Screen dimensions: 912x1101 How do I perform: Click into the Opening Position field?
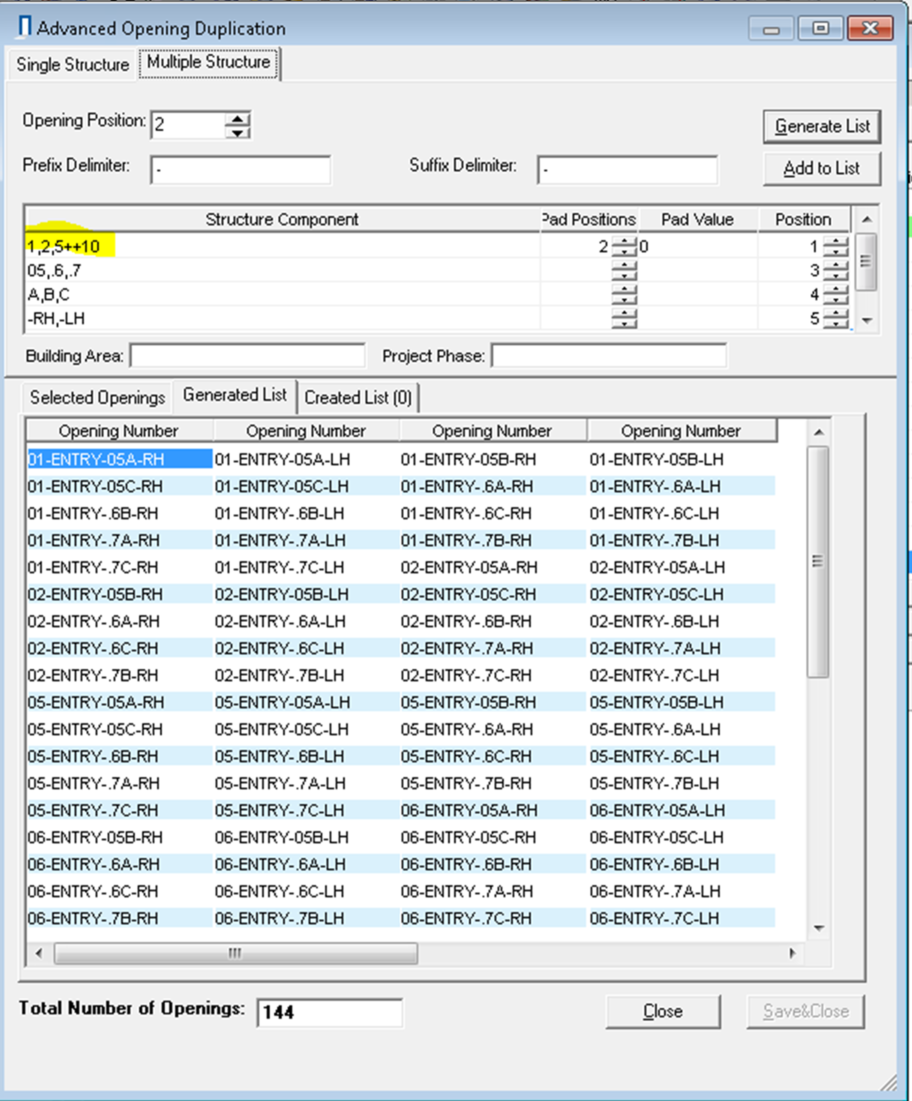pyautogui.click(x=188, y=125)
